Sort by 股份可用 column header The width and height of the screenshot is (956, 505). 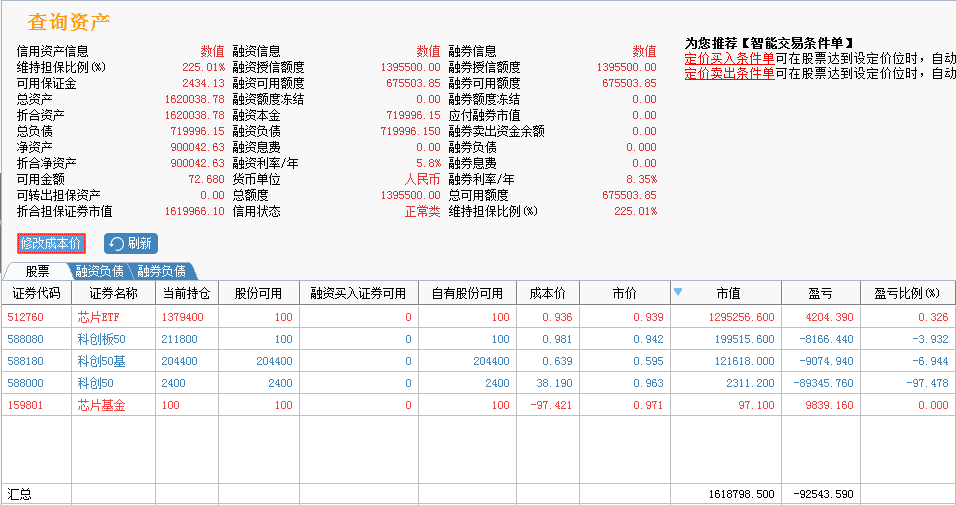point(259,293)
